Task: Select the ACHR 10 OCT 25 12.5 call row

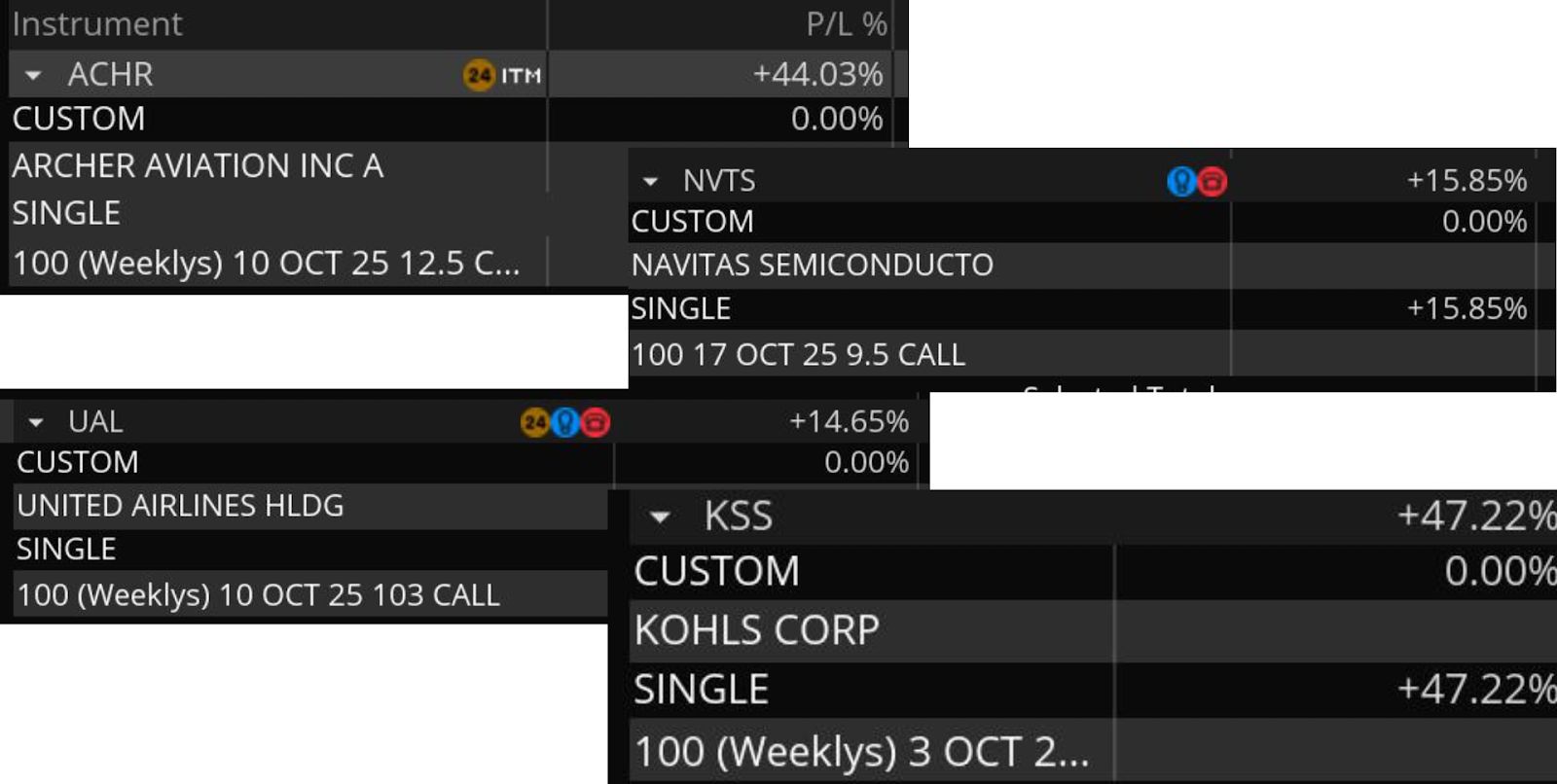Action: click(266, 264)
